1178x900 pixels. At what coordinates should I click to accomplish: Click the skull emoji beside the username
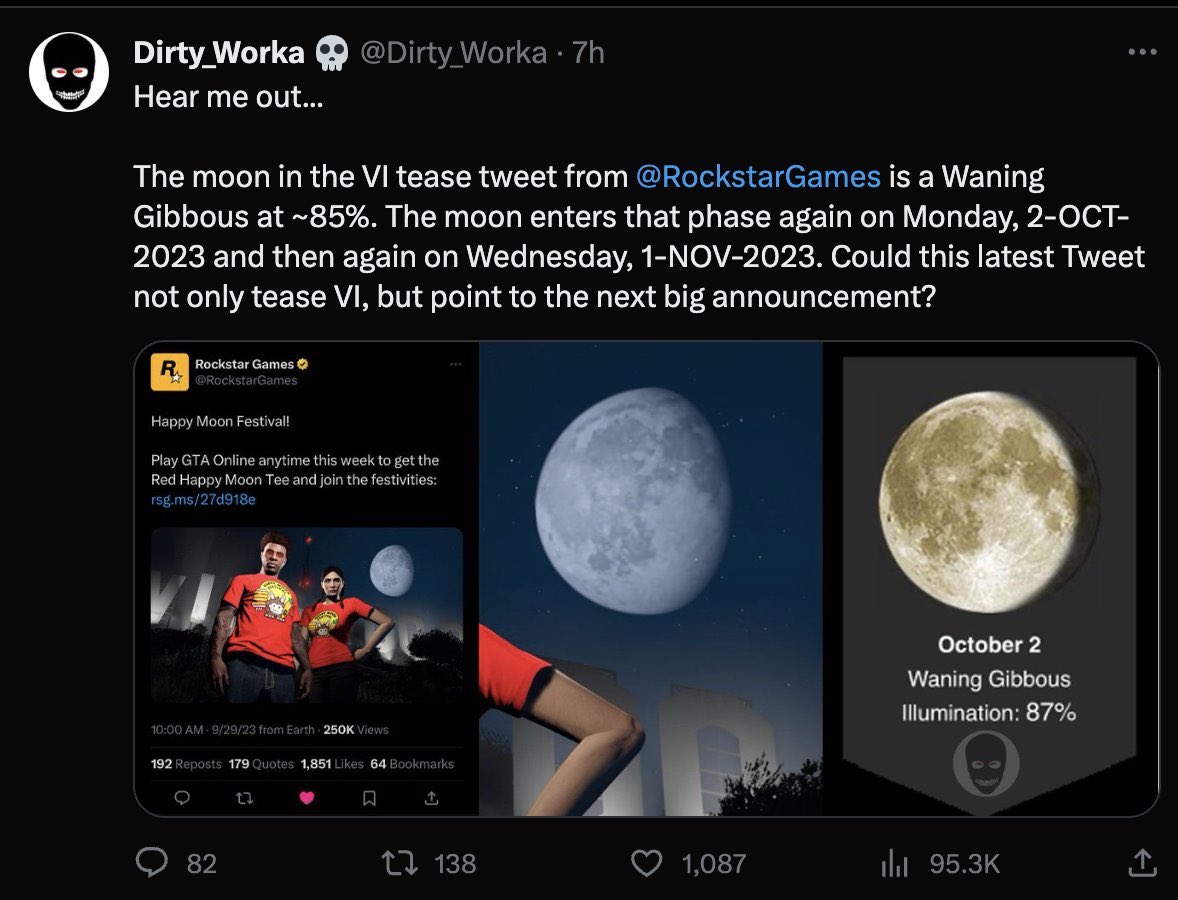(331, 53)
